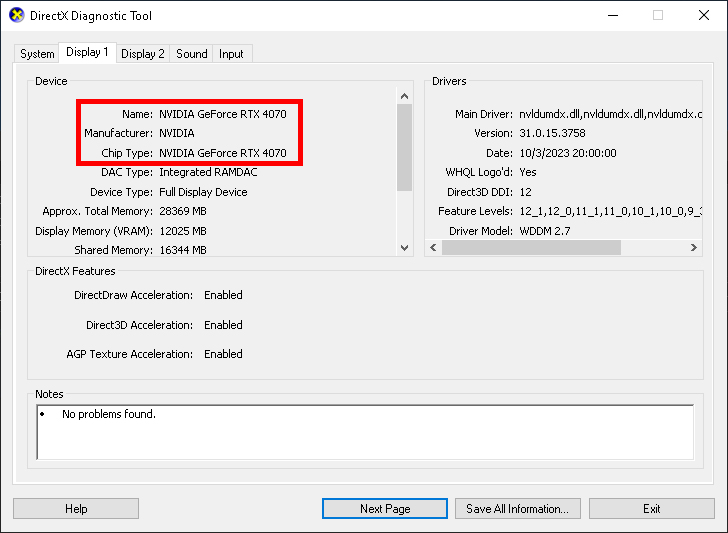
Task: Click the driver Version value 31.0.15.3758
Action: click(x=552, y=133)
